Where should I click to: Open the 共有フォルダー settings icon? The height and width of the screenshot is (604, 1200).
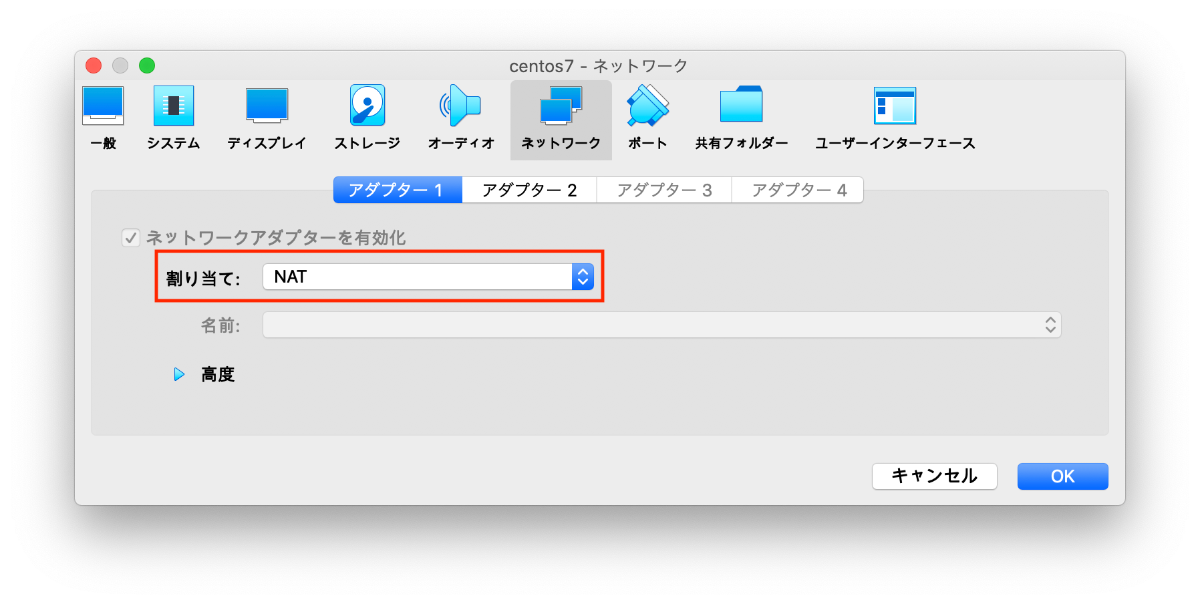coord(742,118)
